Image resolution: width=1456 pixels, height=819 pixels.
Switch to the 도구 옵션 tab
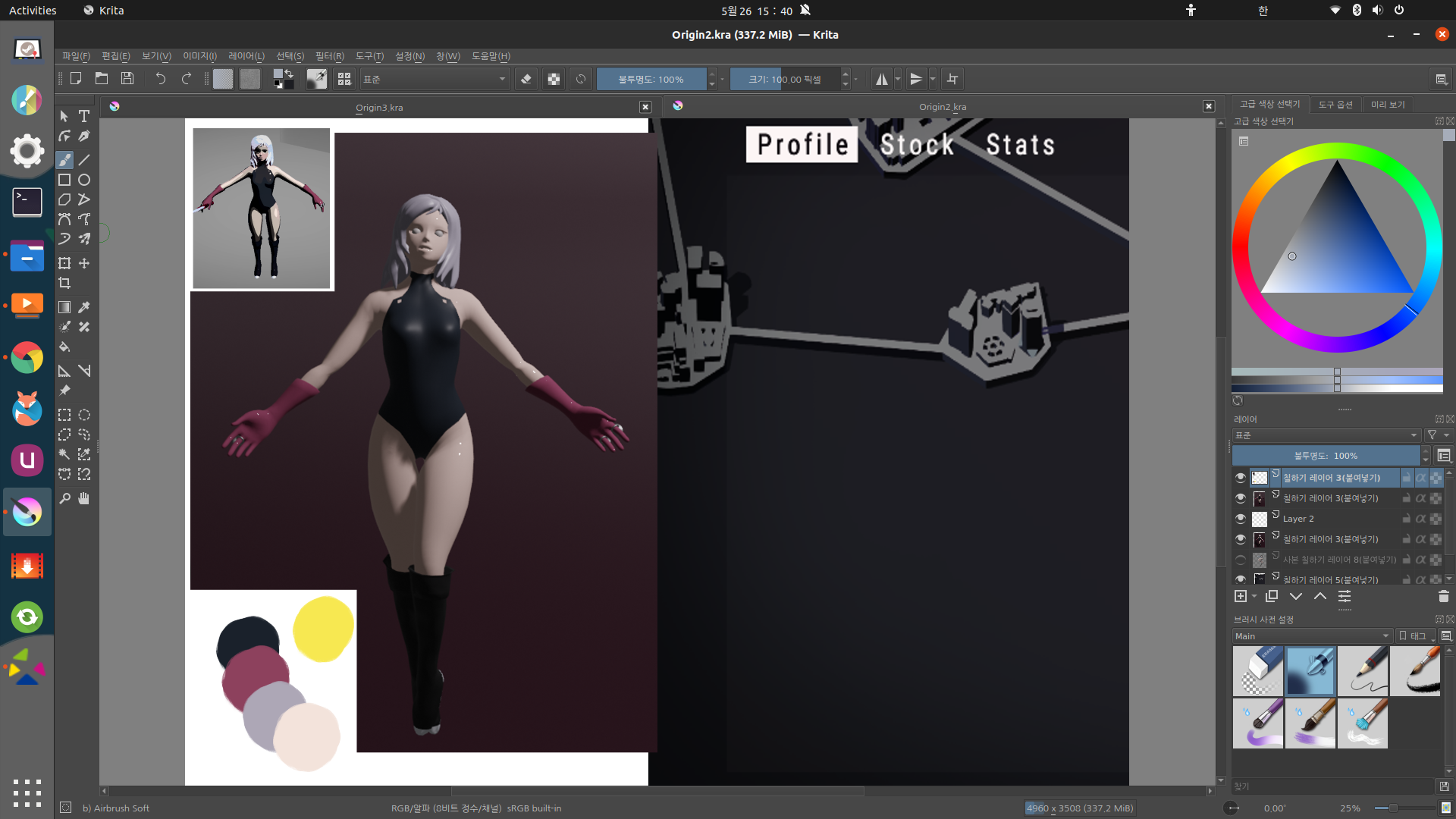[1335, 105]
